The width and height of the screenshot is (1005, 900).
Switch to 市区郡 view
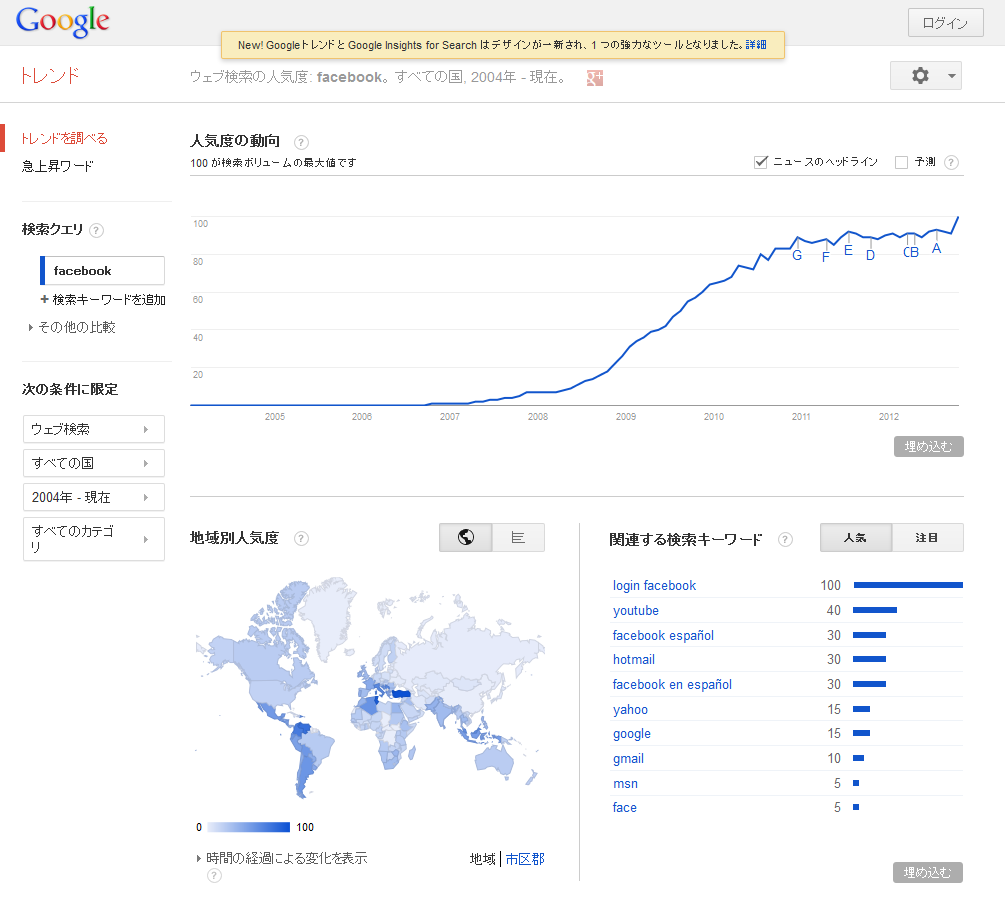click(x=525, y=859)
